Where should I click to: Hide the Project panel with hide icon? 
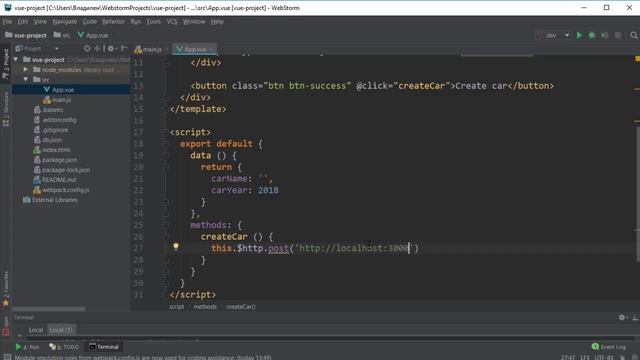pos(124,49)
